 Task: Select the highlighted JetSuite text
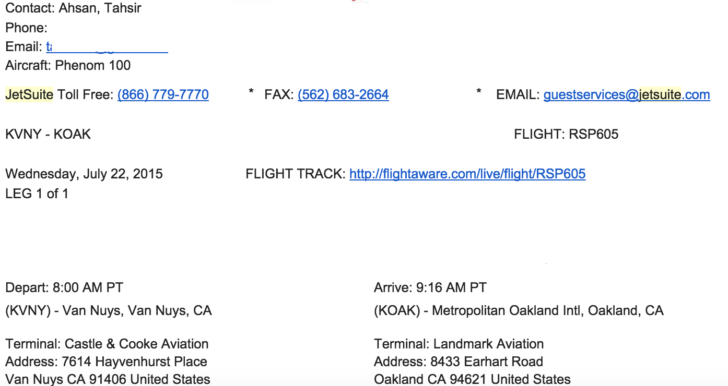(x=29, y=95)
